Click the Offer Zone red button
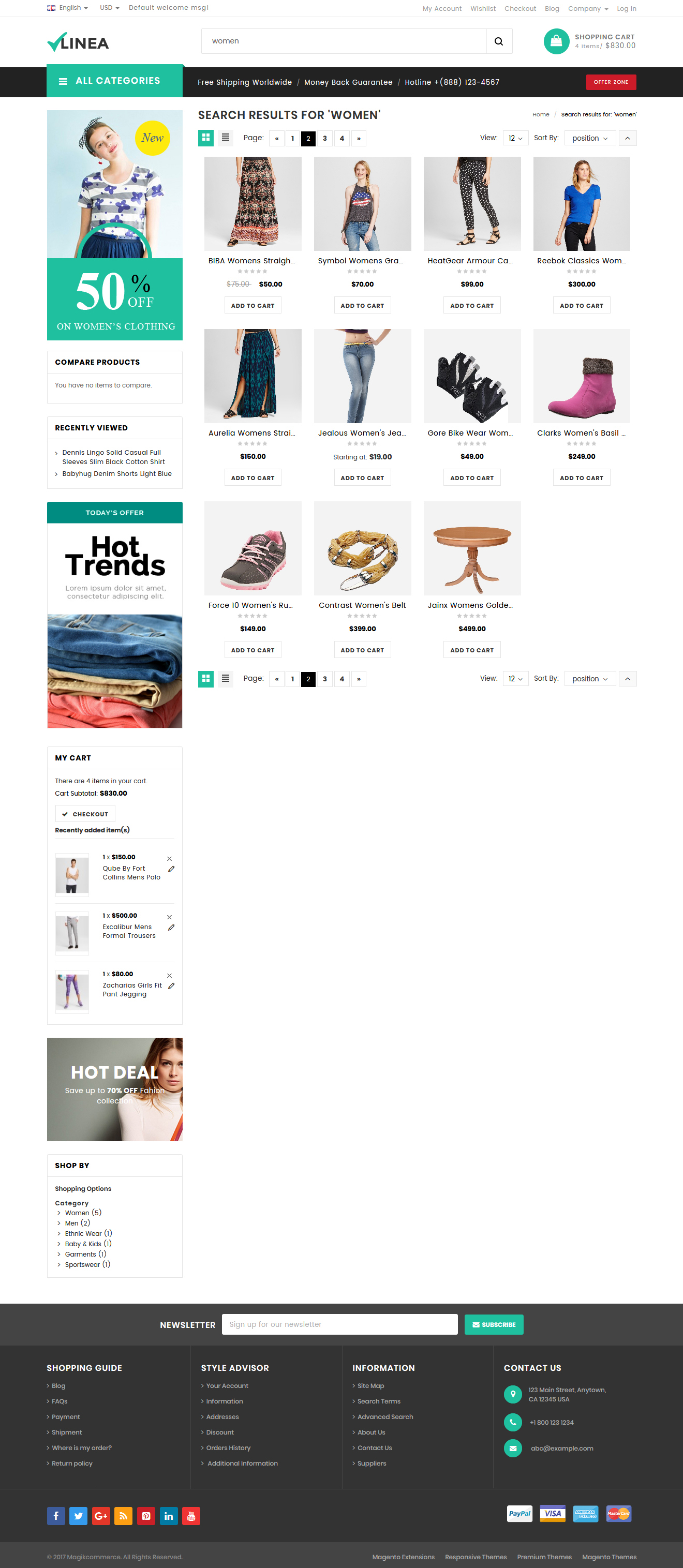The width and height of the screenshot is (683, 1568). [611, 82]
